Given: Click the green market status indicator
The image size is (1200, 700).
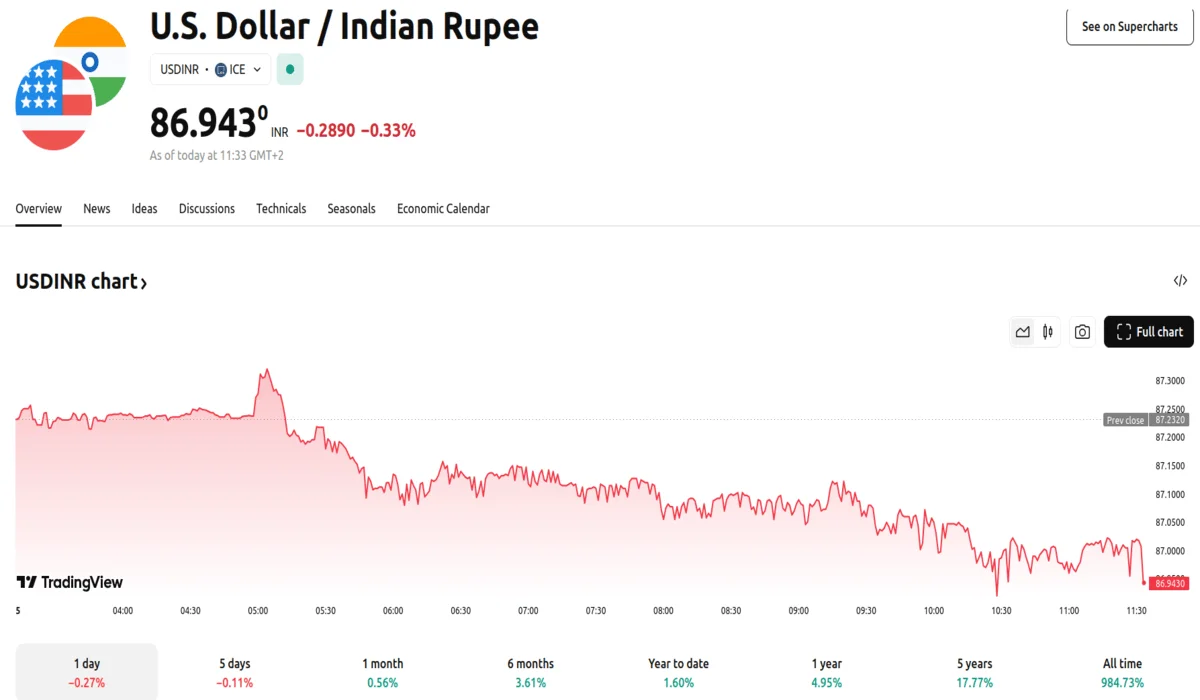Looking at the screenshot, I should [290, 69].
